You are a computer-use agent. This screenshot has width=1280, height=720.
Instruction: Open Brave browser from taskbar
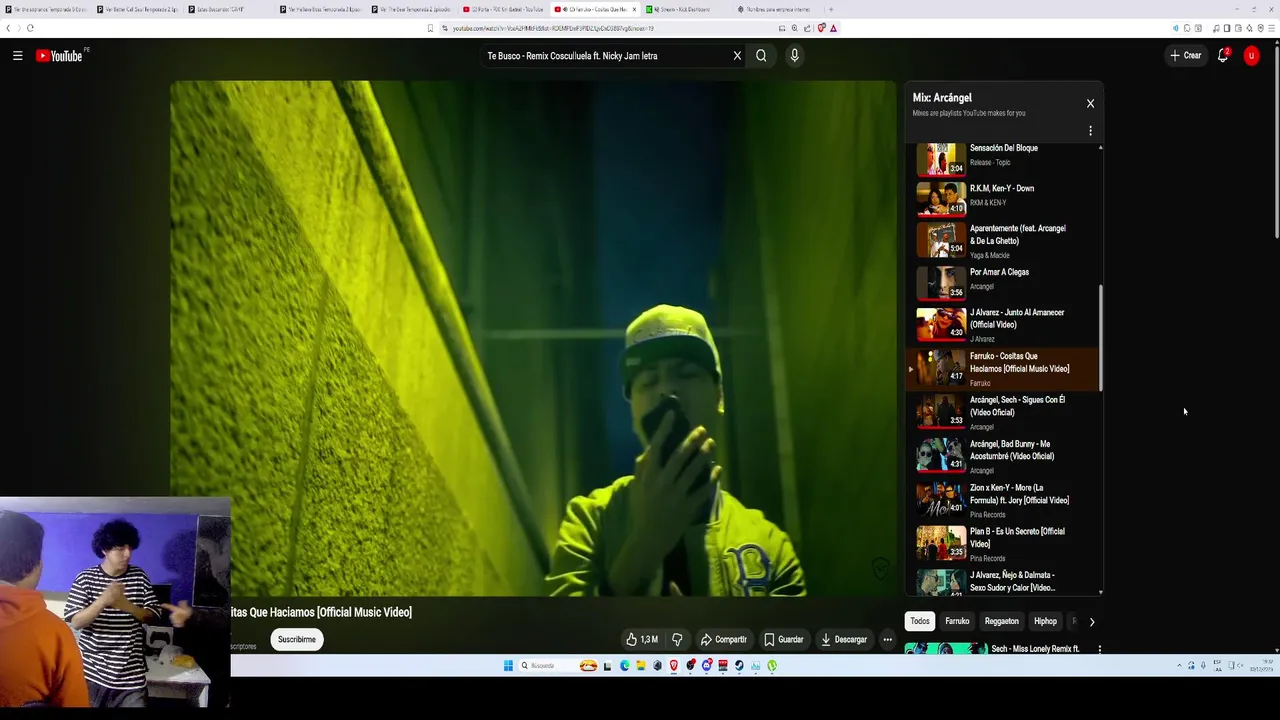(x=674, y=666)
